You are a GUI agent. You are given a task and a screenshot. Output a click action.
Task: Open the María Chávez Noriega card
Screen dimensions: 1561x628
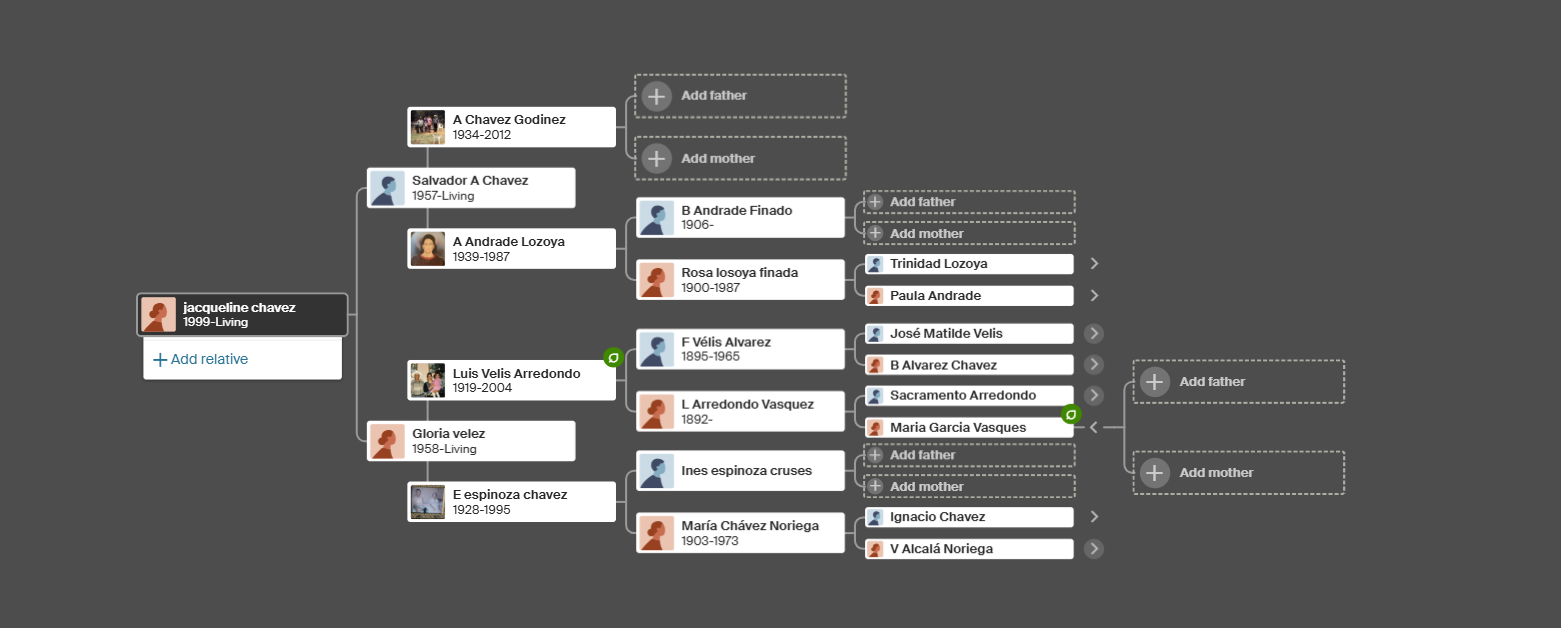click(x=741, y=533)
